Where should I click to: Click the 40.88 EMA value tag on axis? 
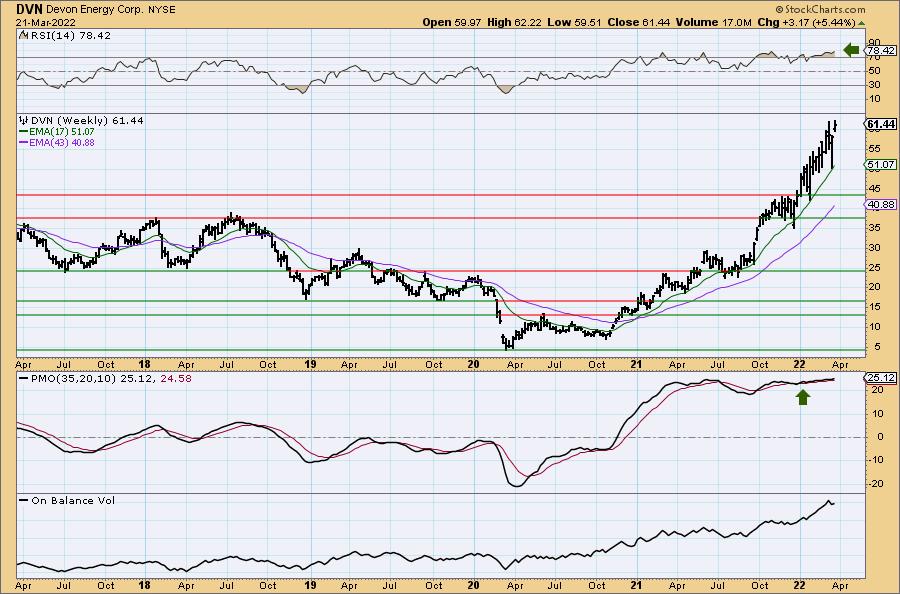tap(881, 204)
